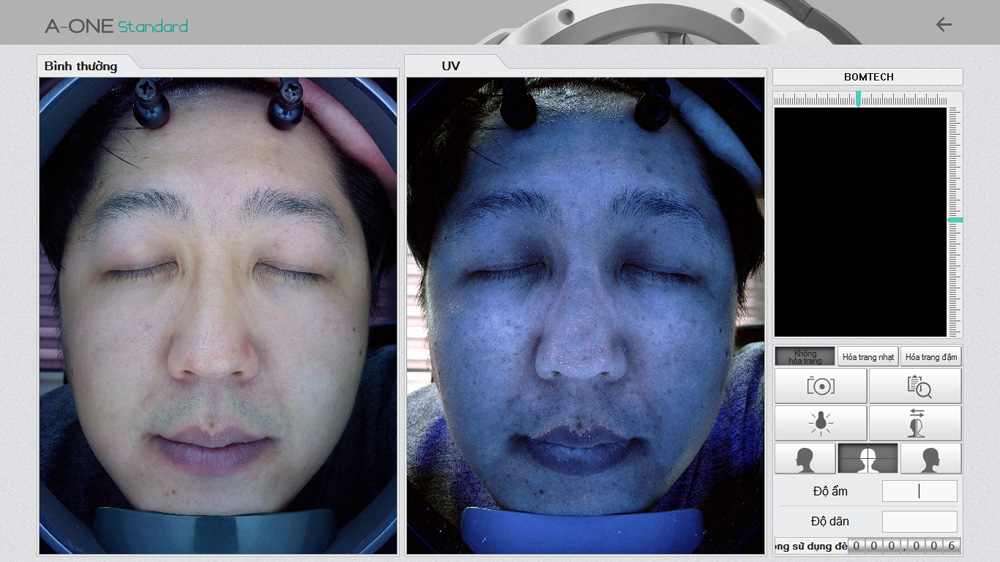
Task: Enable Hóa trang đậm mode
Action: 931,357
